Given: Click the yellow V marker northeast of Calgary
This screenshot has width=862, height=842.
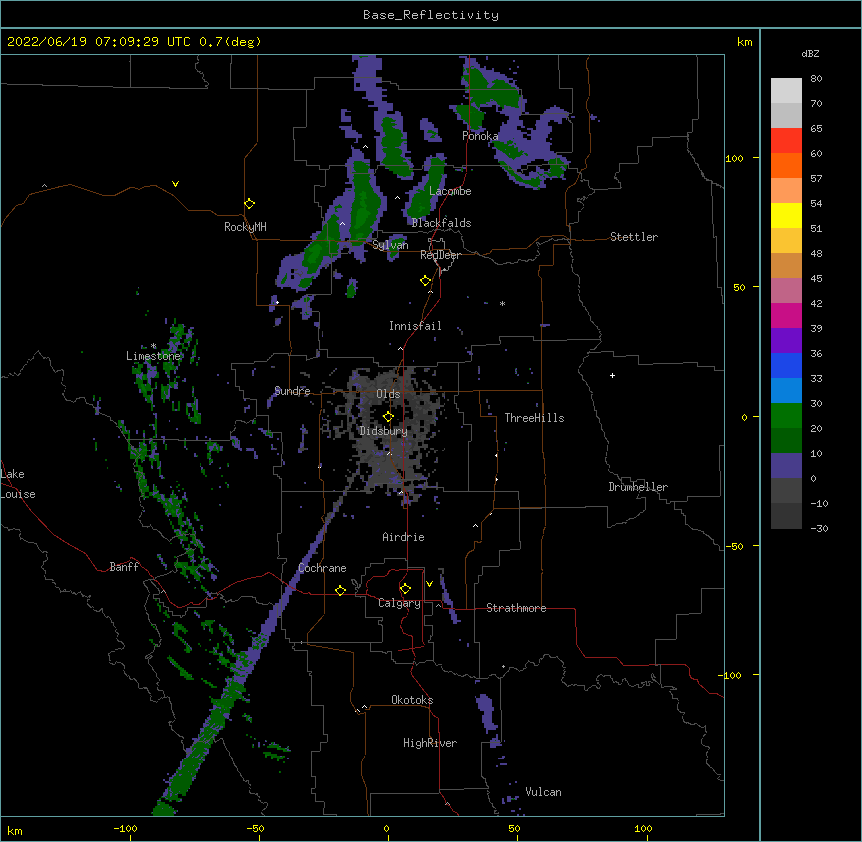Looking at the screenshot, I should (x=429, y=584).
